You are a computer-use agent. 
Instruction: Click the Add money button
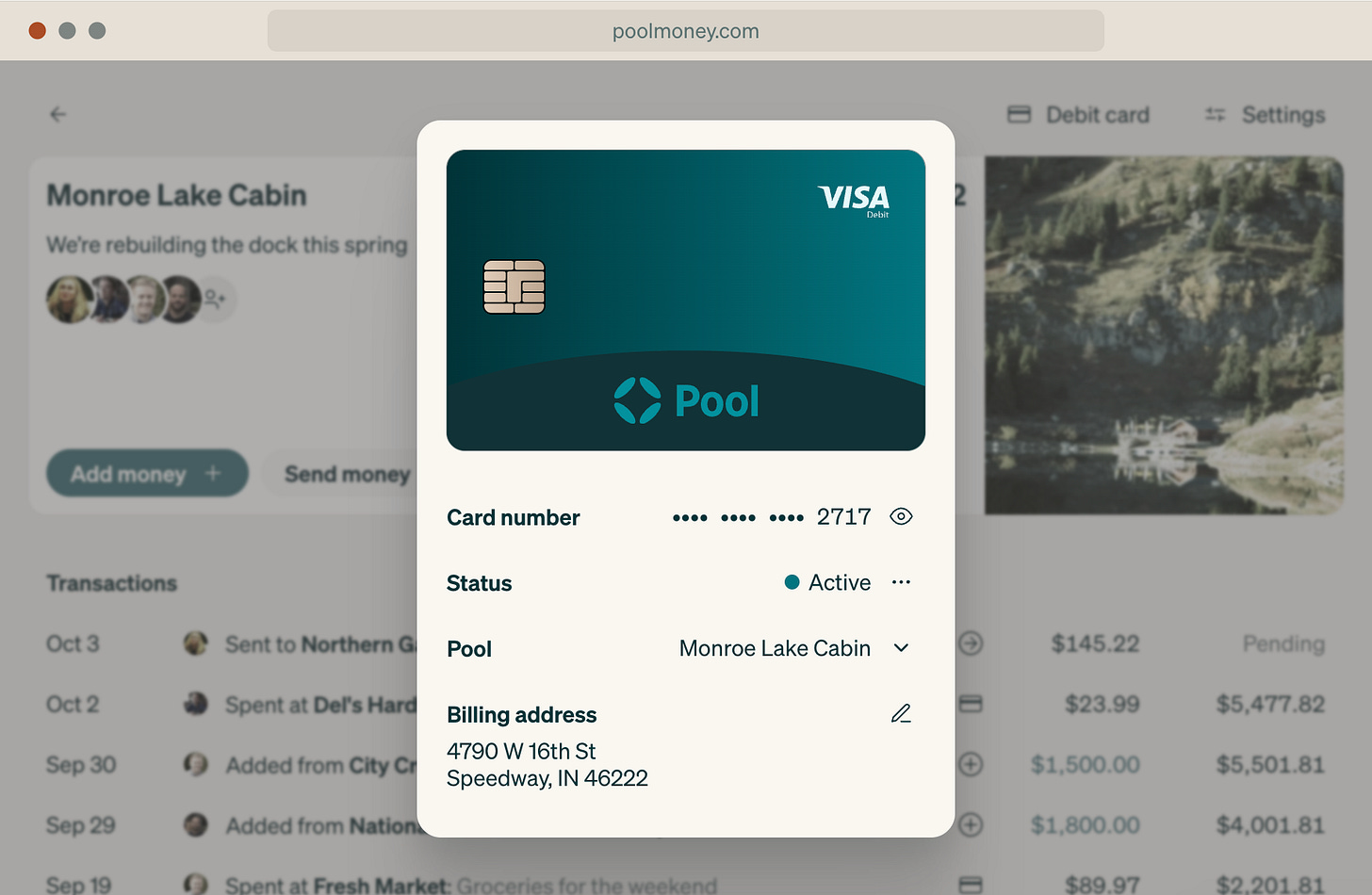[147, 473]
